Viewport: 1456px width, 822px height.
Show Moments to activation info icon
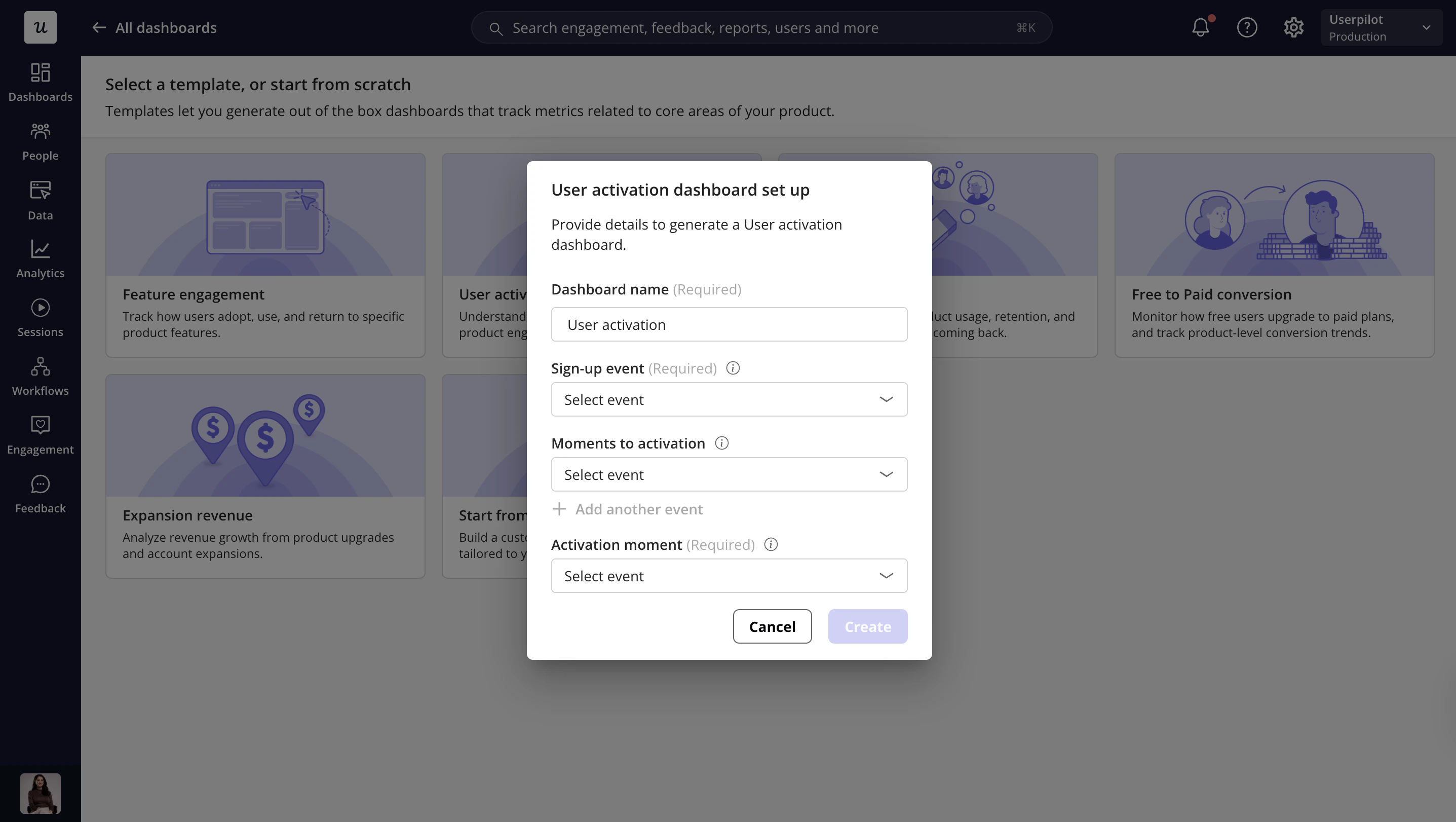click(721, 443)
